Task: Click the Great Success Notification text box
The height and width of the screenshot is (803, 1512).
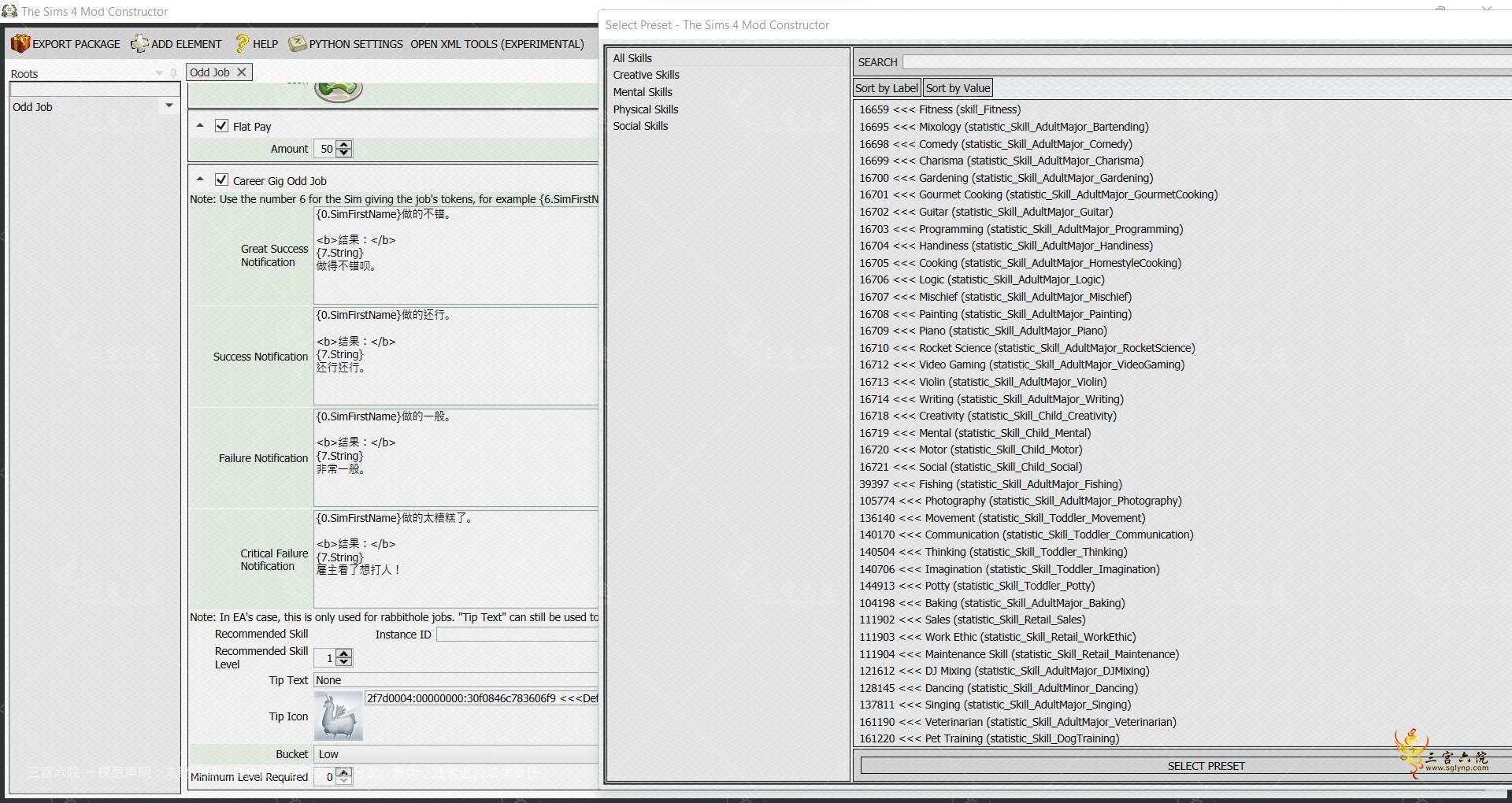Action: coord(456,254)
